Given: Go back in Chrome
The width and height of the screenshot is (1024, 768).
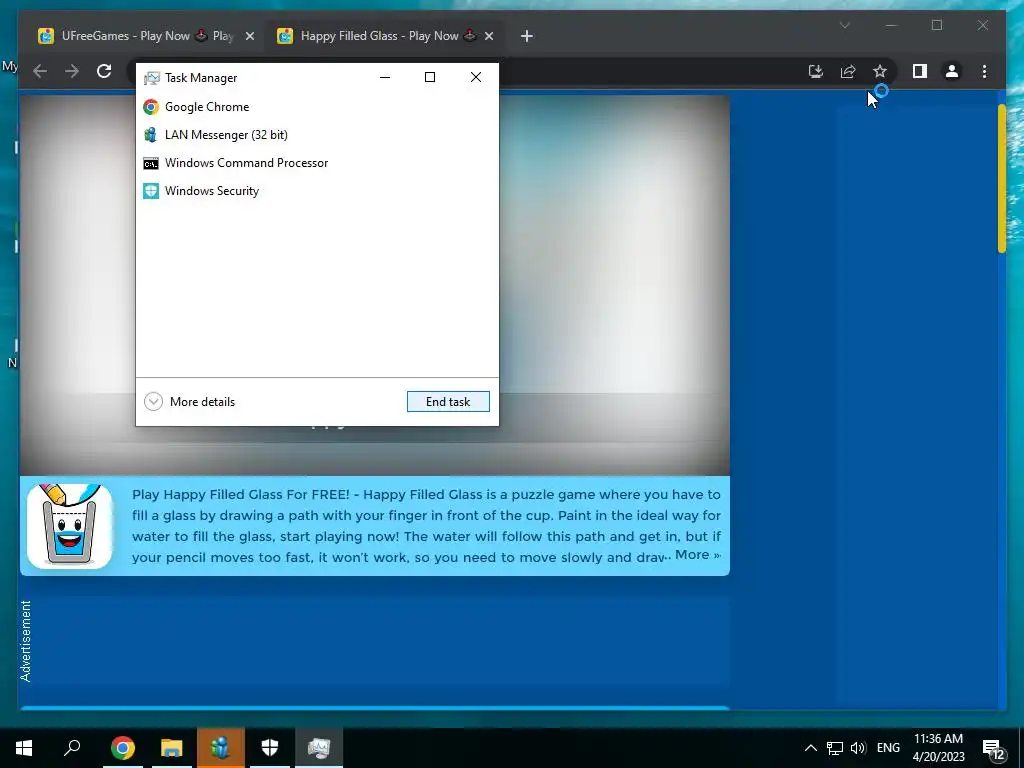Looking at the screenshot, I should coord(40,71).
